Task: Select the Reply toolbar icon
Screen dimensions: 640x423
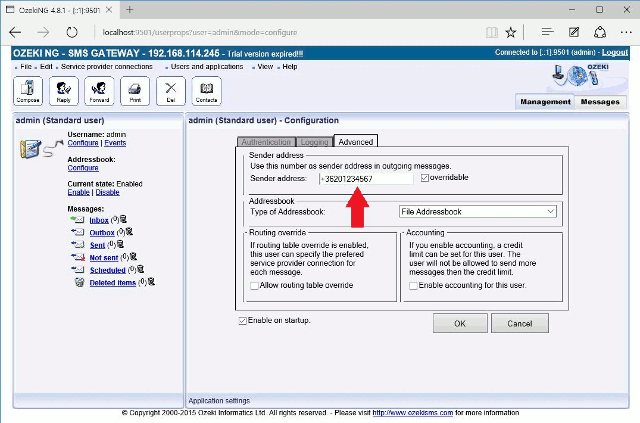Action: pos(64,91)
